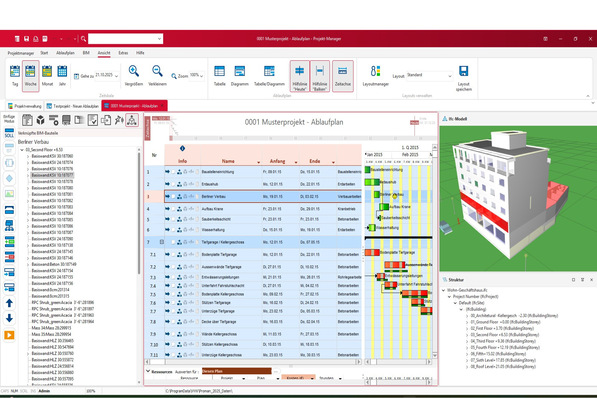Tick checkbox in Erdaushub row
Viewport: 597px width, 398px height.
pyautogui.click(x=173, y=184)
